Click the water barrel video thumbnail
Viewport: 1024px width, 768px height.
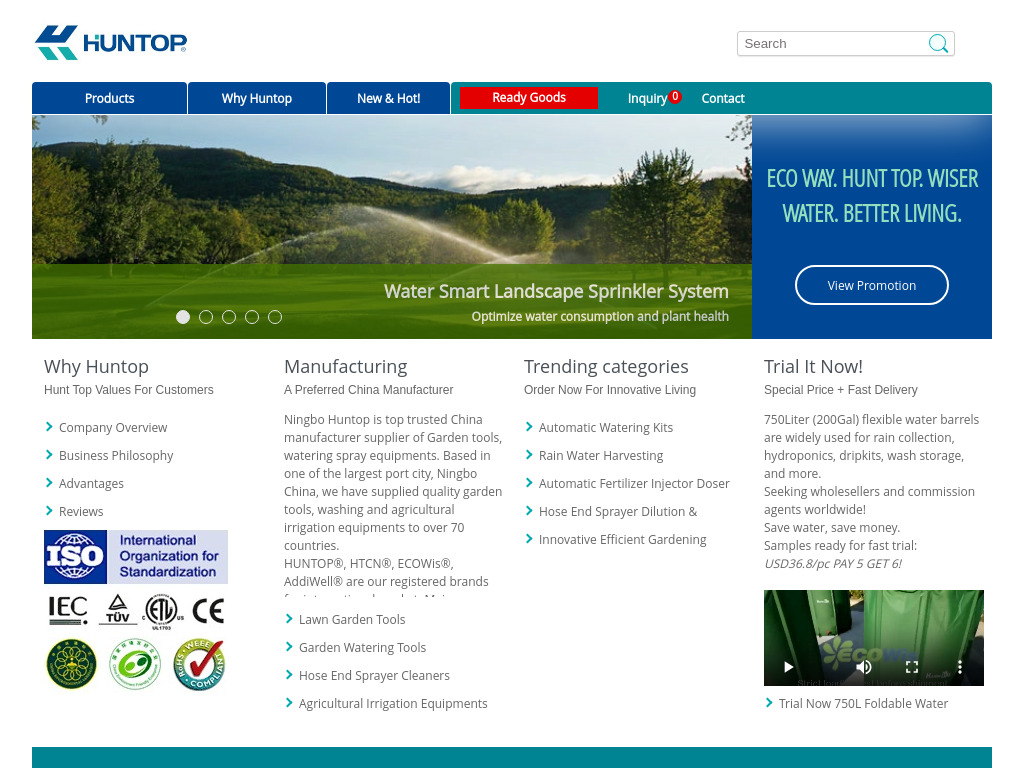[x=874, y=638]
